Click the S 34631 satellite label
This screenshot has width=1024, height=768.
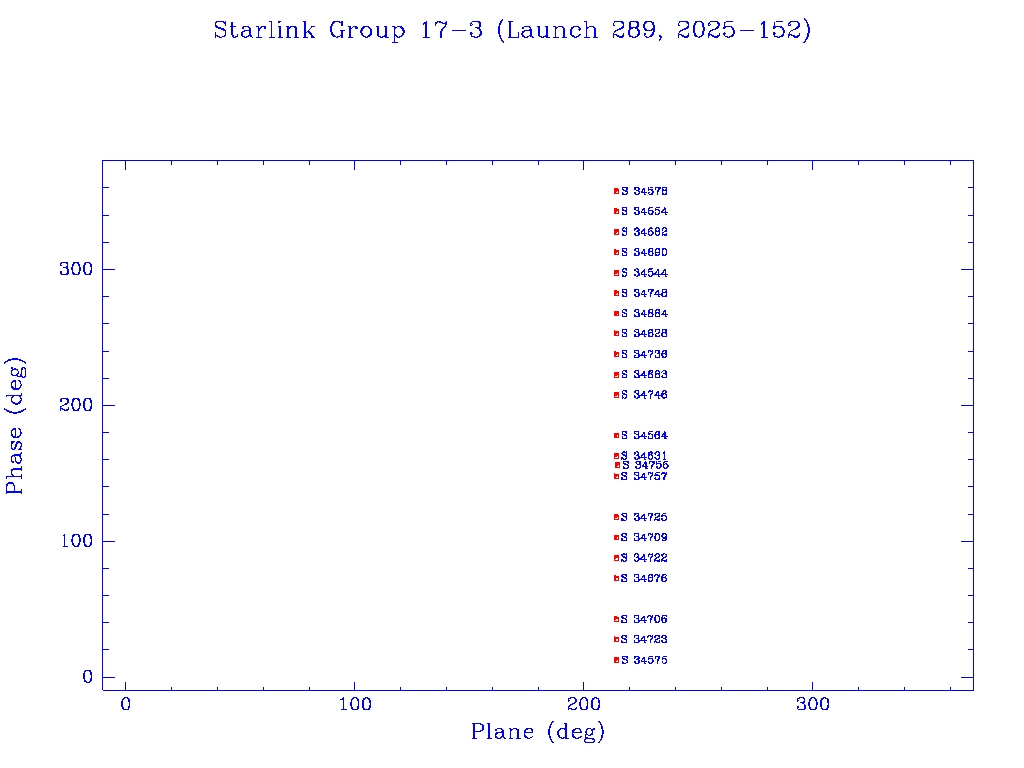[644, 456]
